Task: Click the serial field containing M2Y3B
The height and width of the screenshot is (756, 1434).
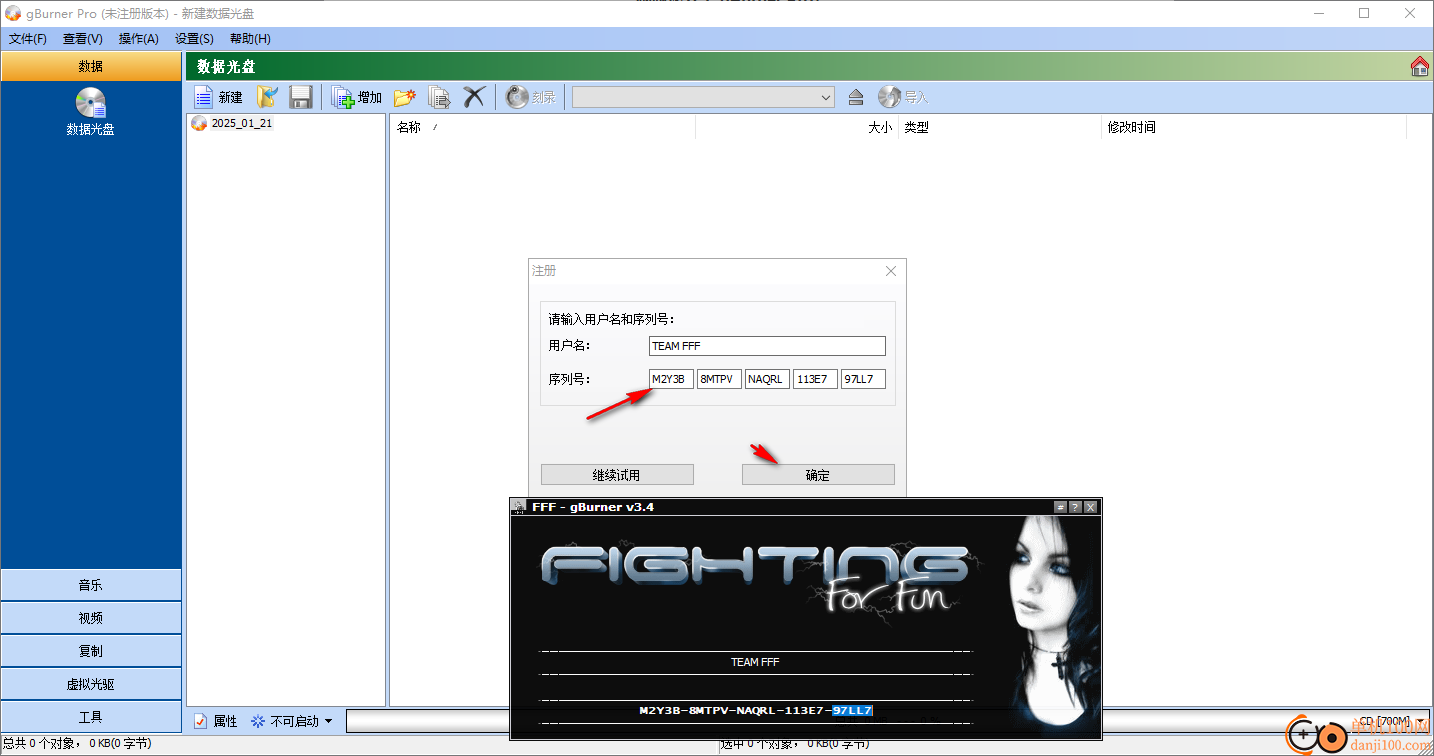Action: coord(671,379)
